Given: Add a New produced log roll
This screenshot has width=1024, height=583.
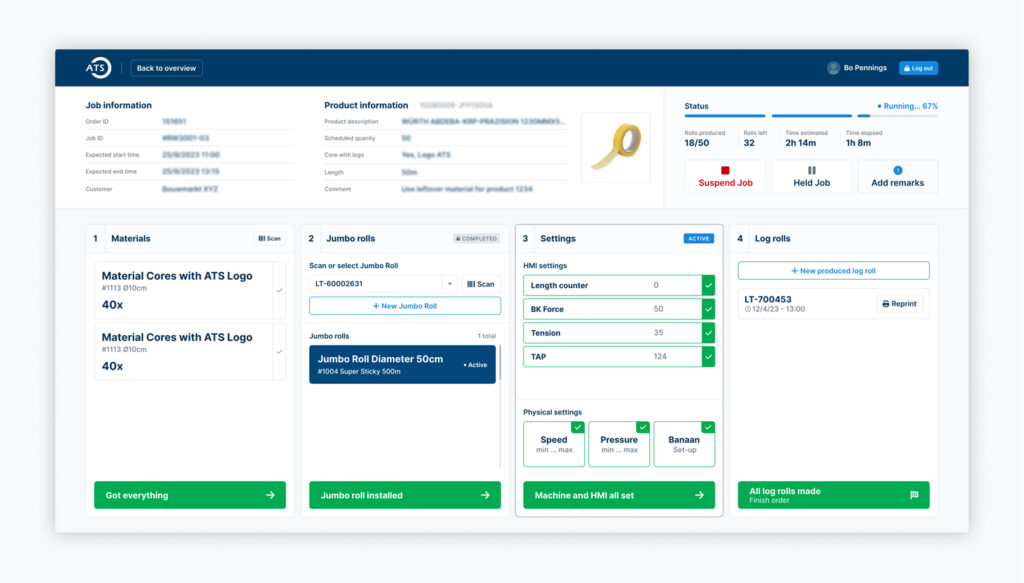Looking at the screenshot, I should (833, 271).
